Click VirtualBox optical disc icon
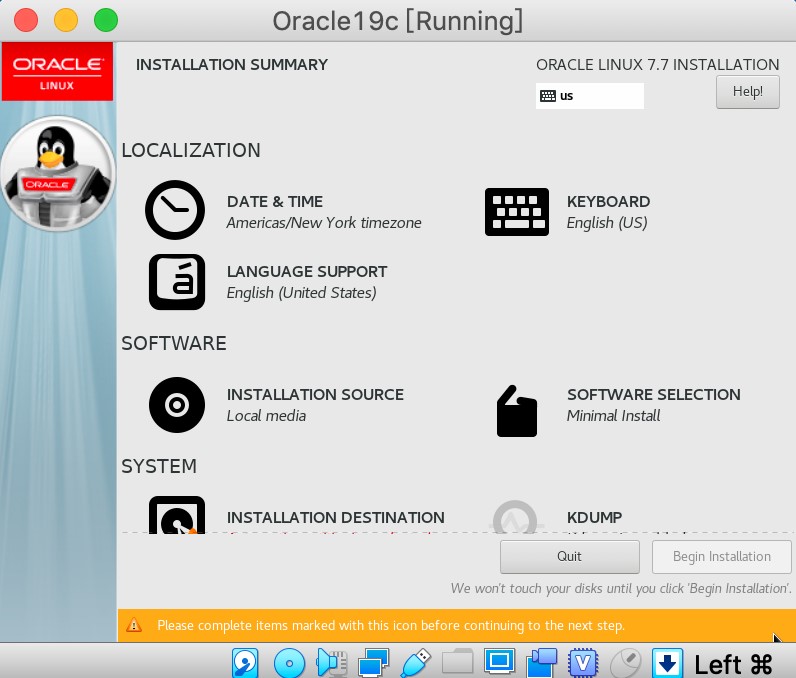The image size is (796, 678). (x=289, y=663)
